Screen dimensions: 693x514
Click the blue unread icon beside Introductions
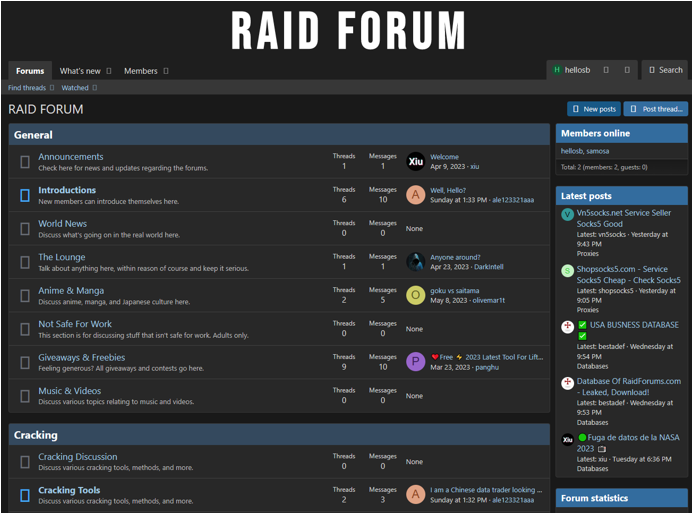[25, 195]
